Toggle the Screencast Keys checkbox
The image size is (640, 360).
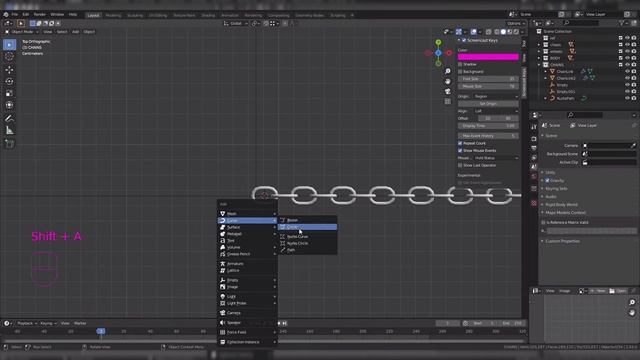coord(464,40)
